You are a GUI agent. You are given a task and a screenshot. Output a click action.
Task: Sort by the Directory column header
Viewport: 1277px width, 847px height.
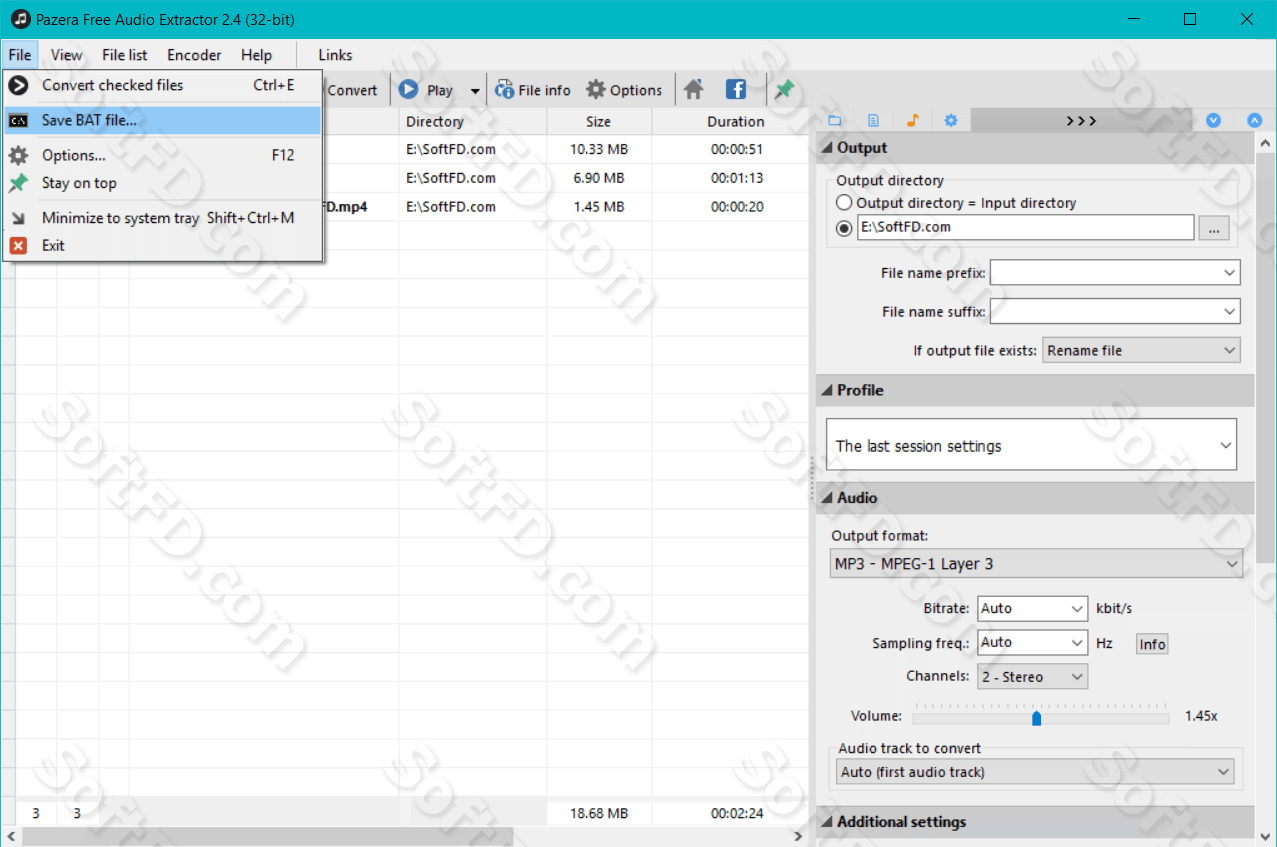point(473,122)
